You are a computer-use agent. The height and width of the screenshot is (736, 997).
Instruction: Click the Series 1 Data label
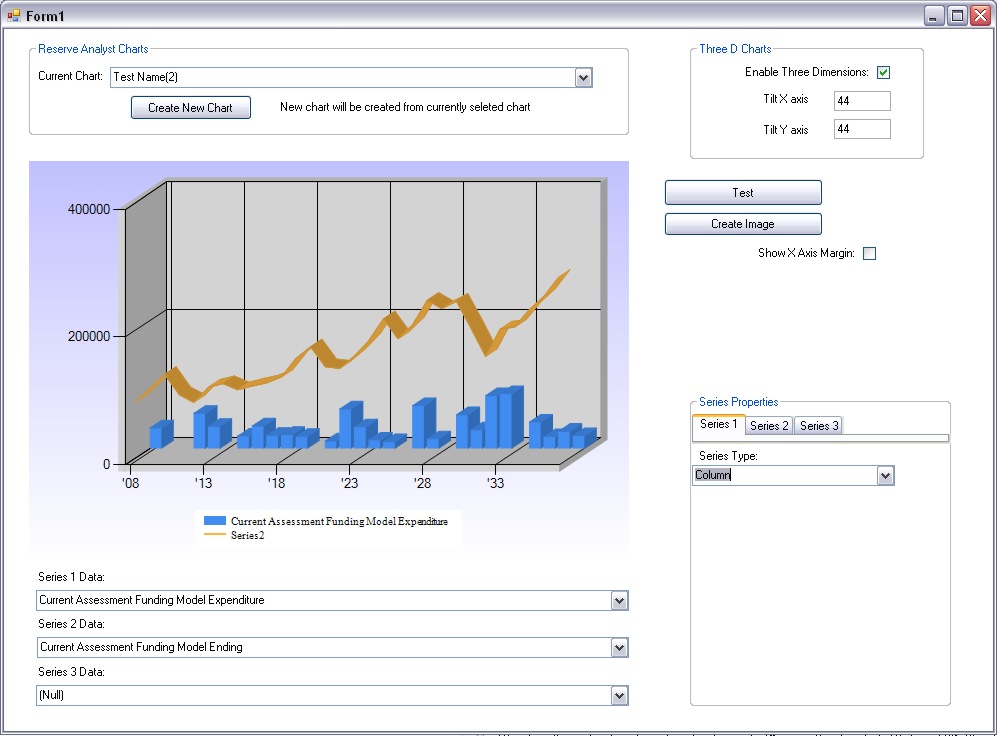[71, 576]
